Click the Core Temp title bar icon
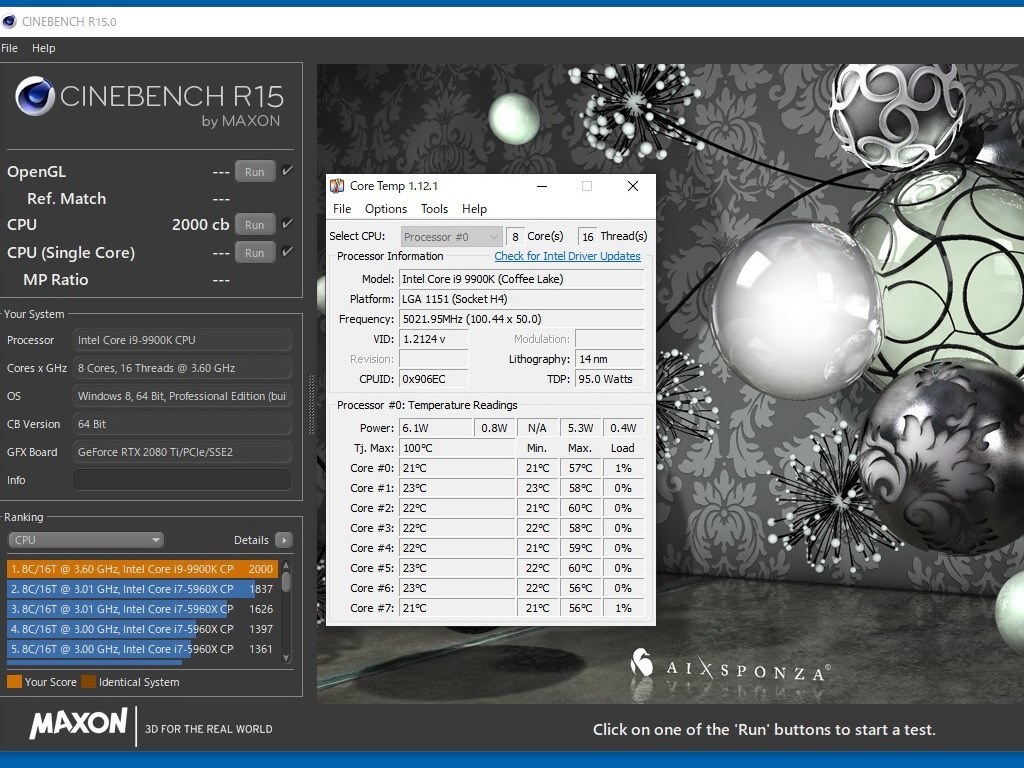The width and height of the screenshot is (1024, 768). pos(337,186)
